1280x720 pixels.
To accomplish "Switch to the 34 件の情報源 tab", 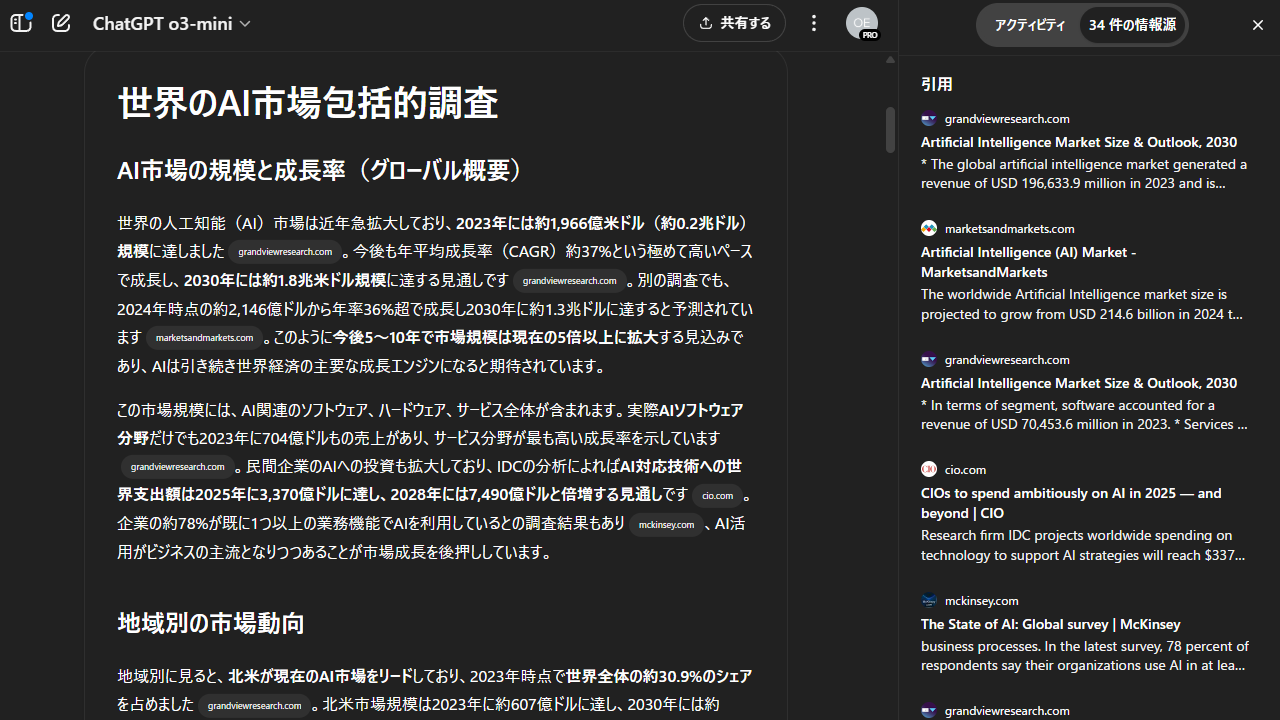I will point(1132,25).
